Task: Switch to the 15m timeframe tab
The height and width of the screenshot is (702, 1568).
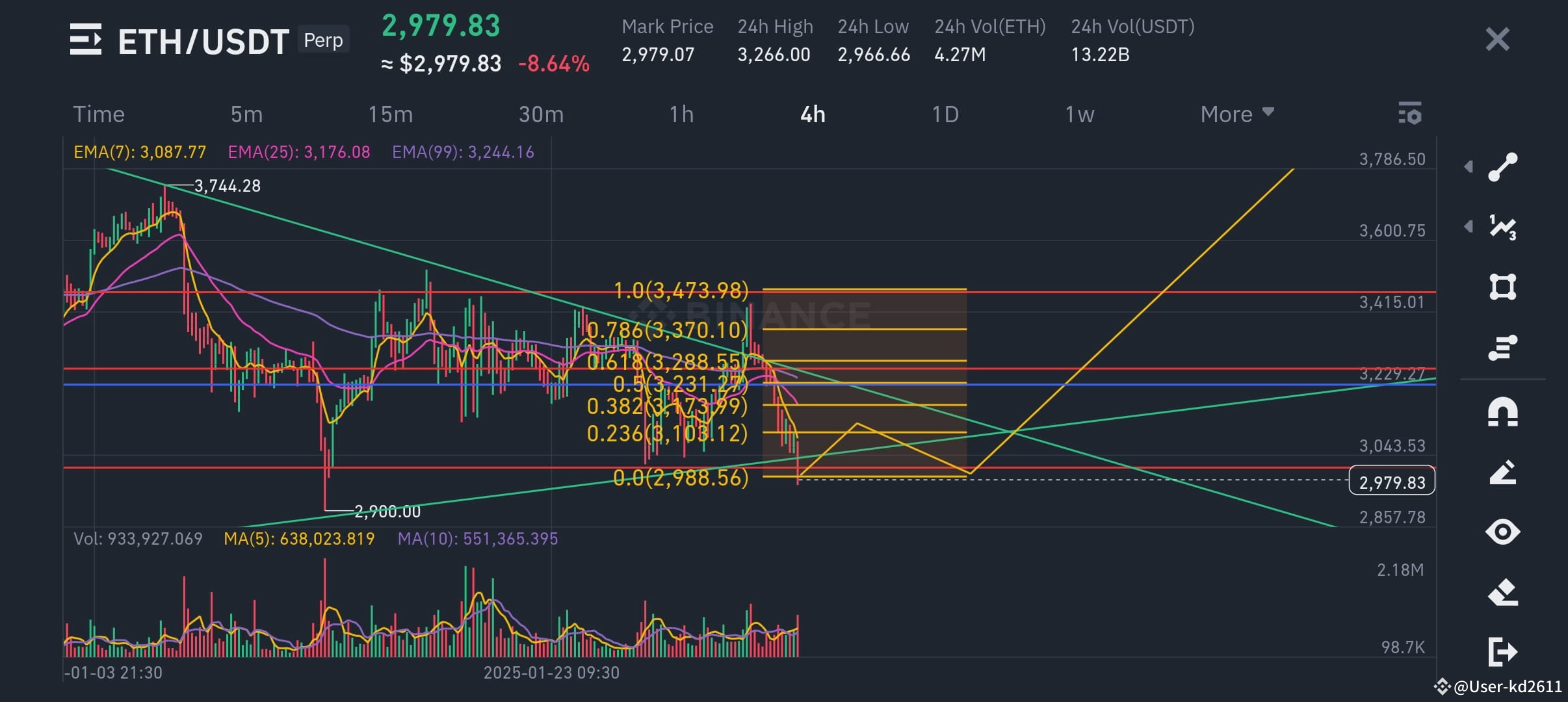Action: point(390,114)
